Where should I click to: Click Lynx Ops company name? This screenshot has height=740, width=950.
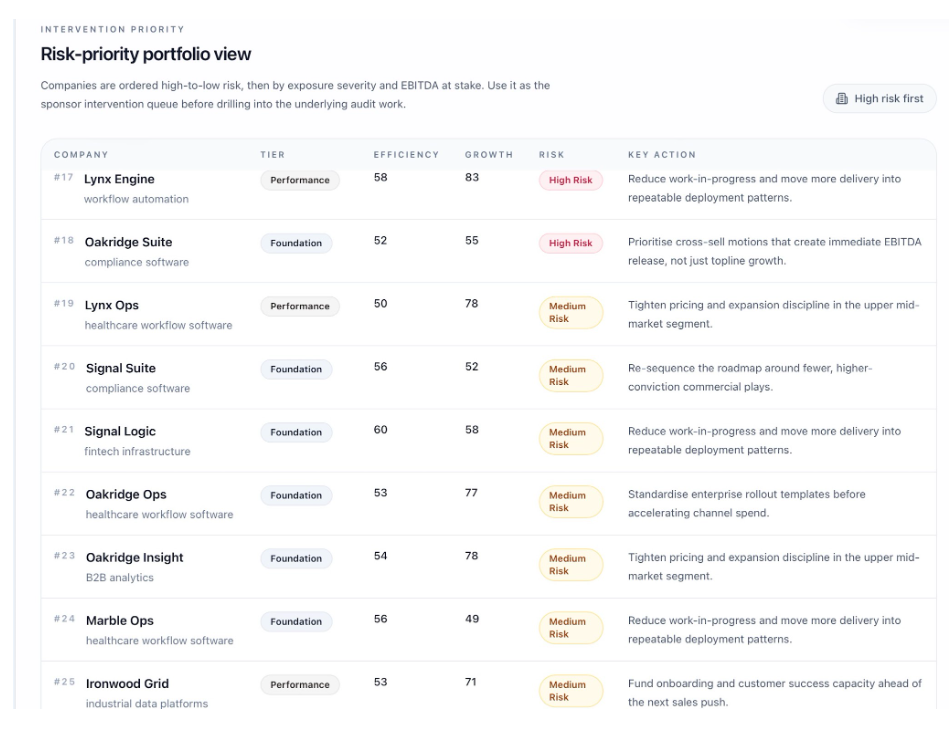coord(111,305)
